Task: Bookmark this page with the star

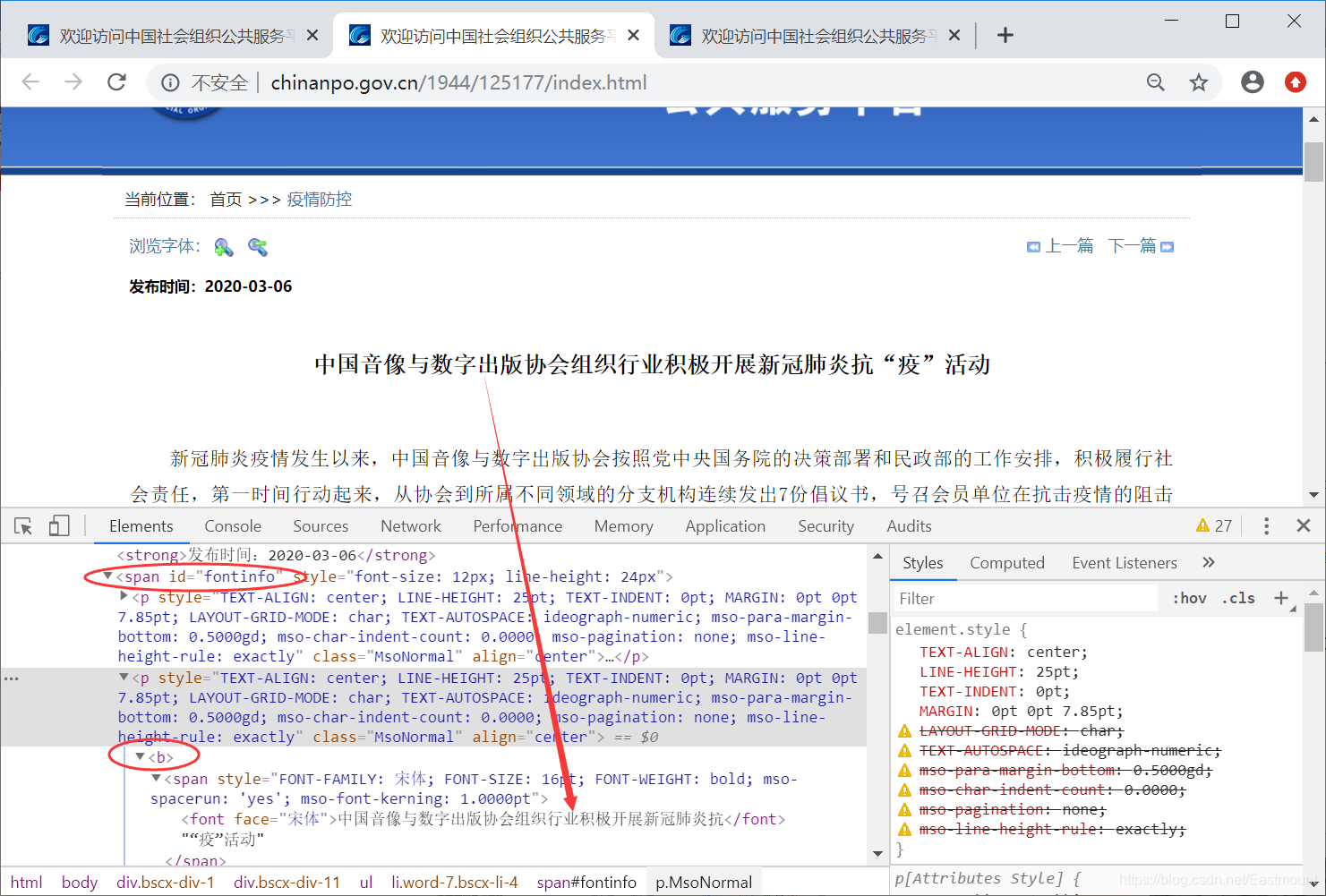Action: point(1199,83)
